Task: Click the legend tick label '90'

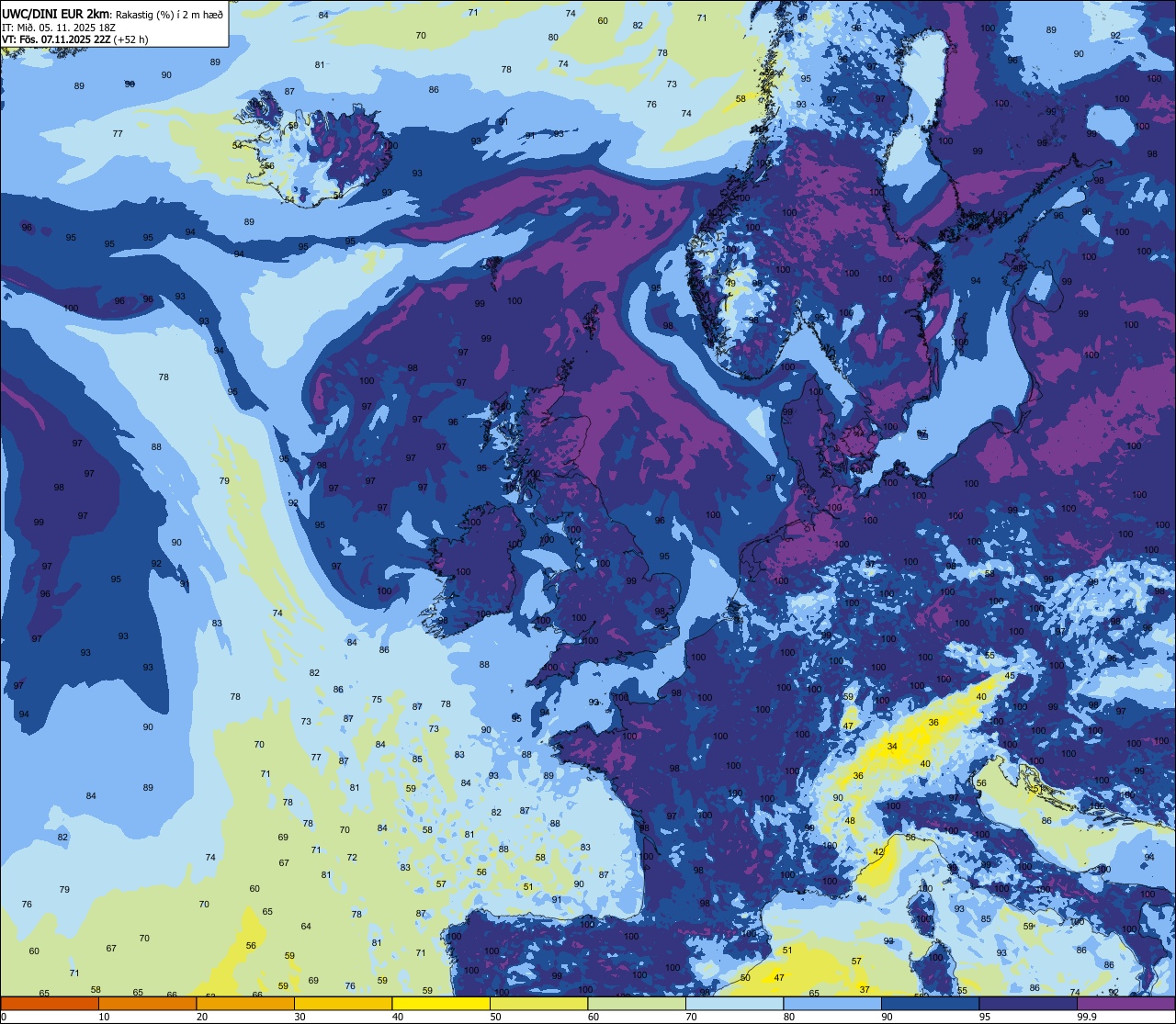Action: (887, 1016)
